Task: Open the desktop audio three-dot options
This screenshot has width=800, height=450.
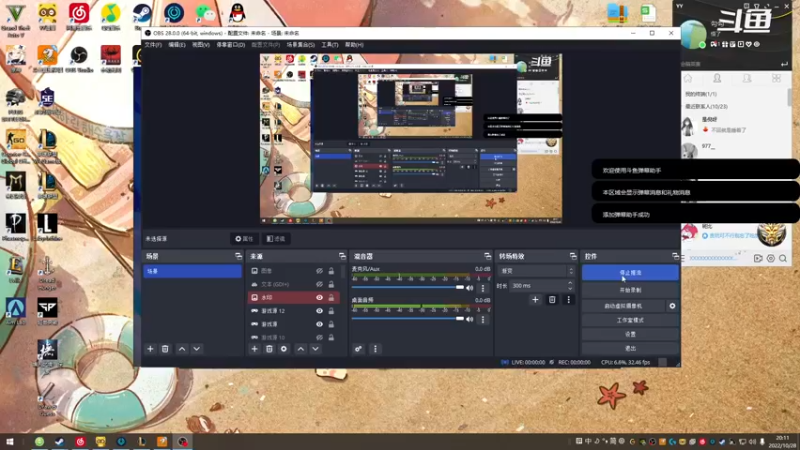Action: (x=483, y=320)
